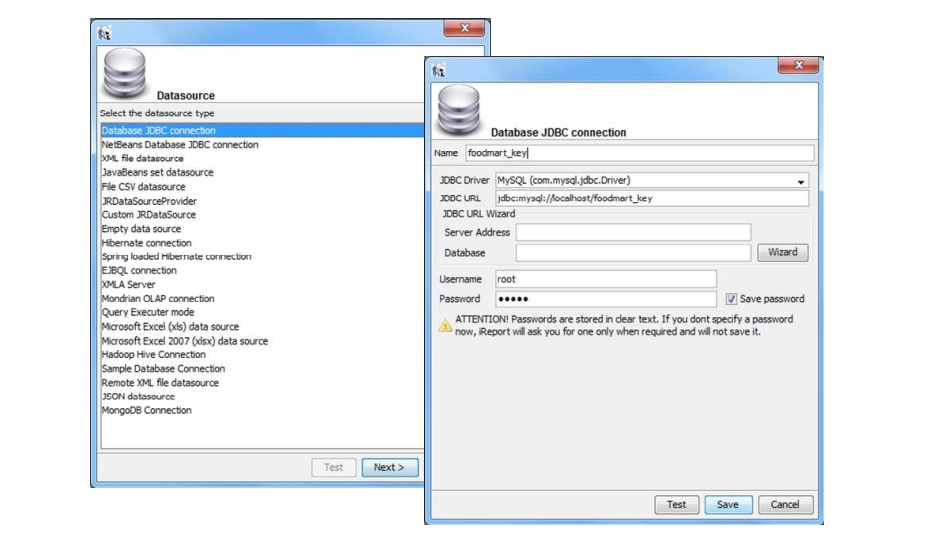Toggle the Save password checkbox
This screenshot has height=547, width=932.
coord(731,298)
